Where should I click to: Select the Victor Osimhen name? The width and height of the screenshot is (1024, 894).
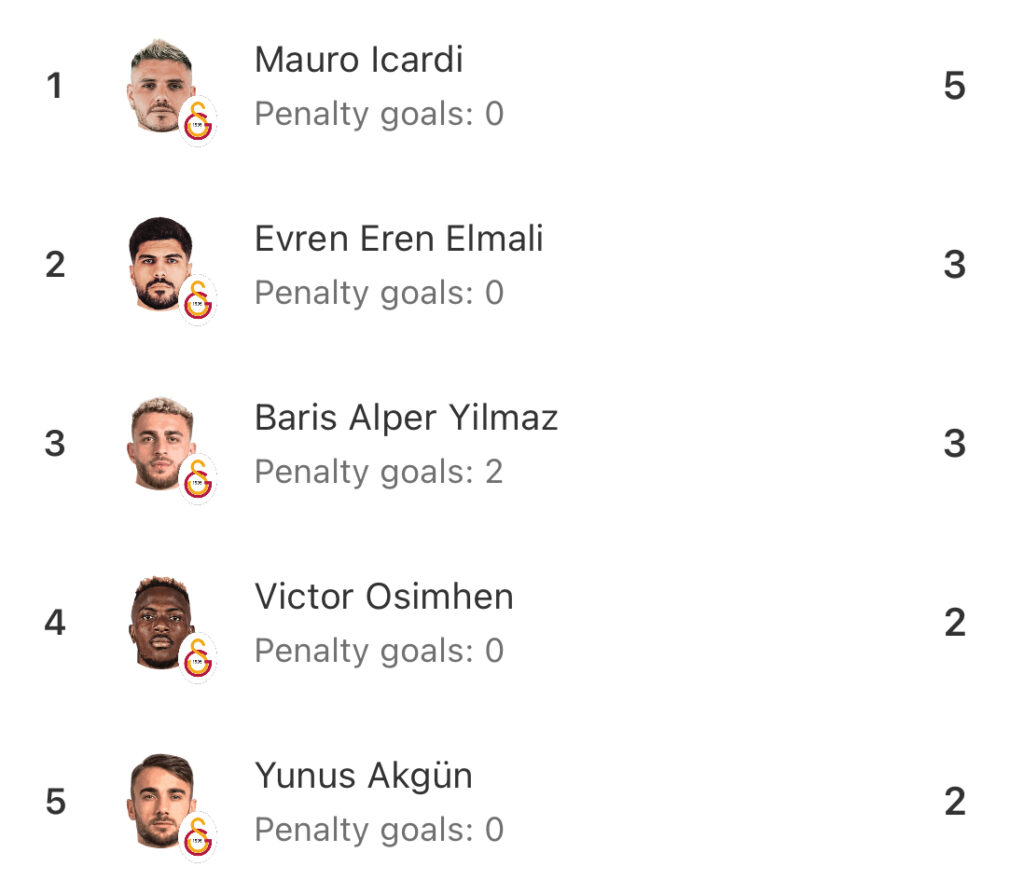click(x=384, y=596)
